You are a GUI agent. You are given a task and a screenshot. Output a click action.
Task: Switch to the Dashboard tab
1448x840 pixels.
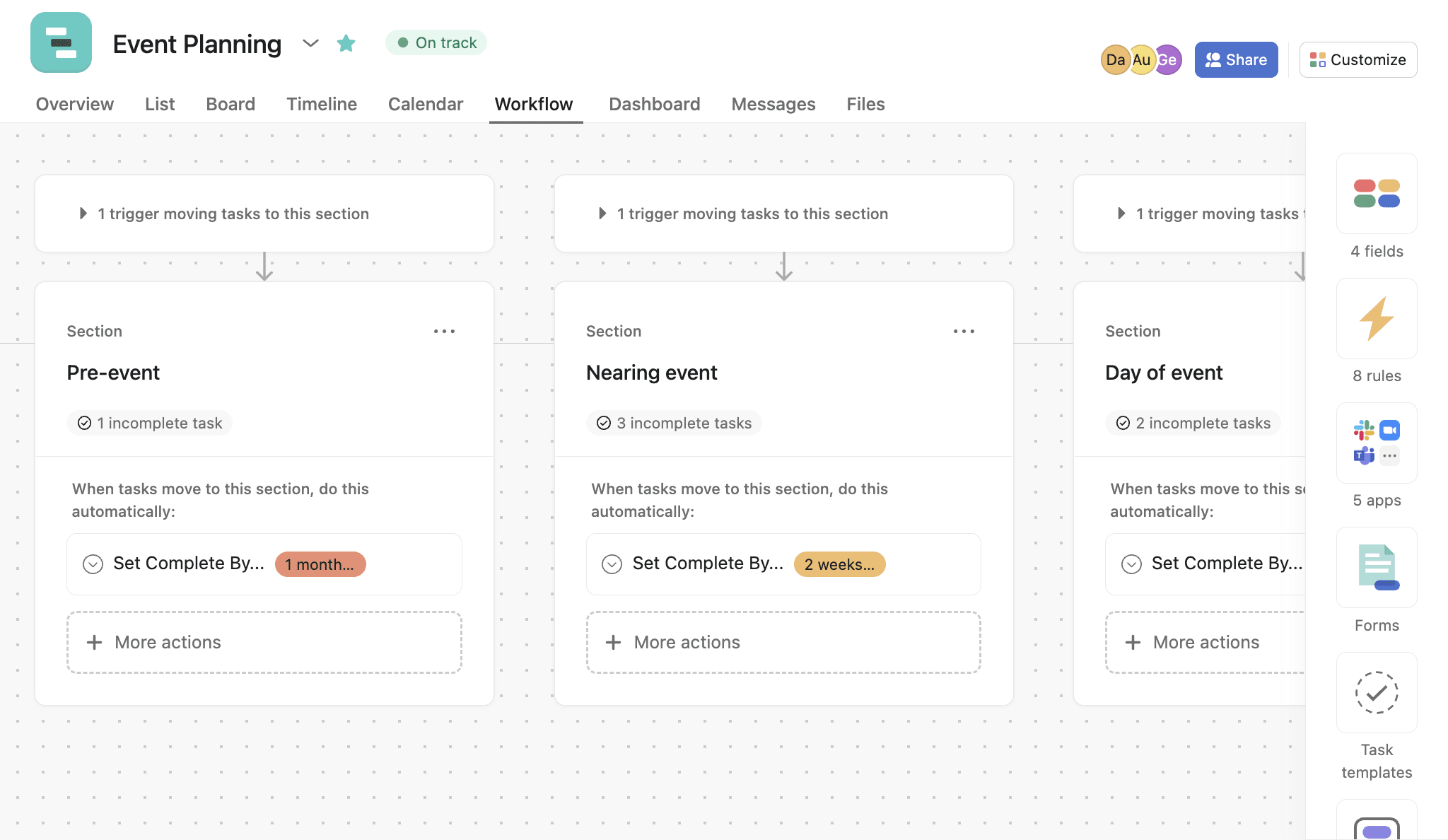(x=654, y=102)
